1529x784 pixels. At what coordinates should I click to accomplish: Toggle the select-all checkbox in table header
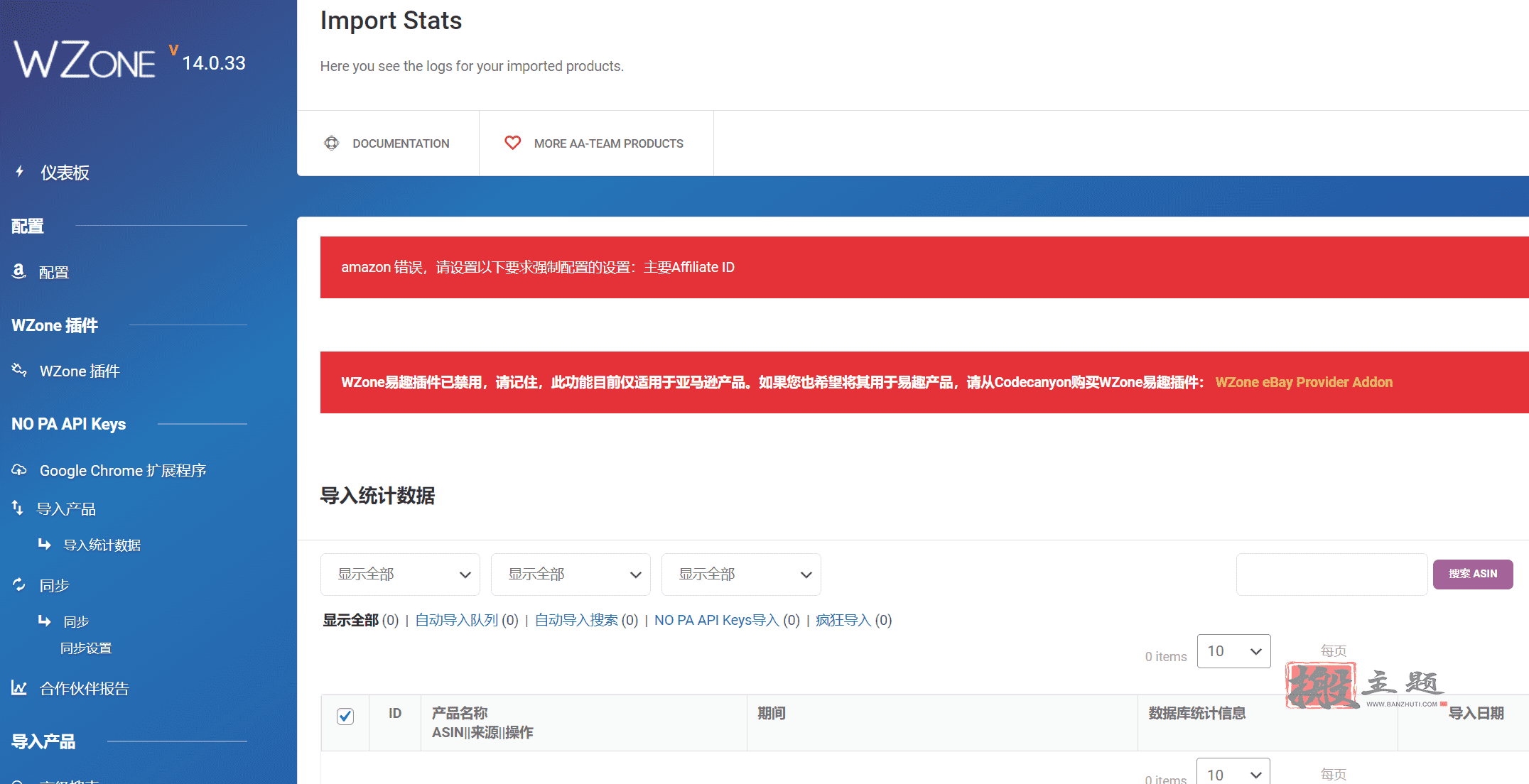point(345,716)
